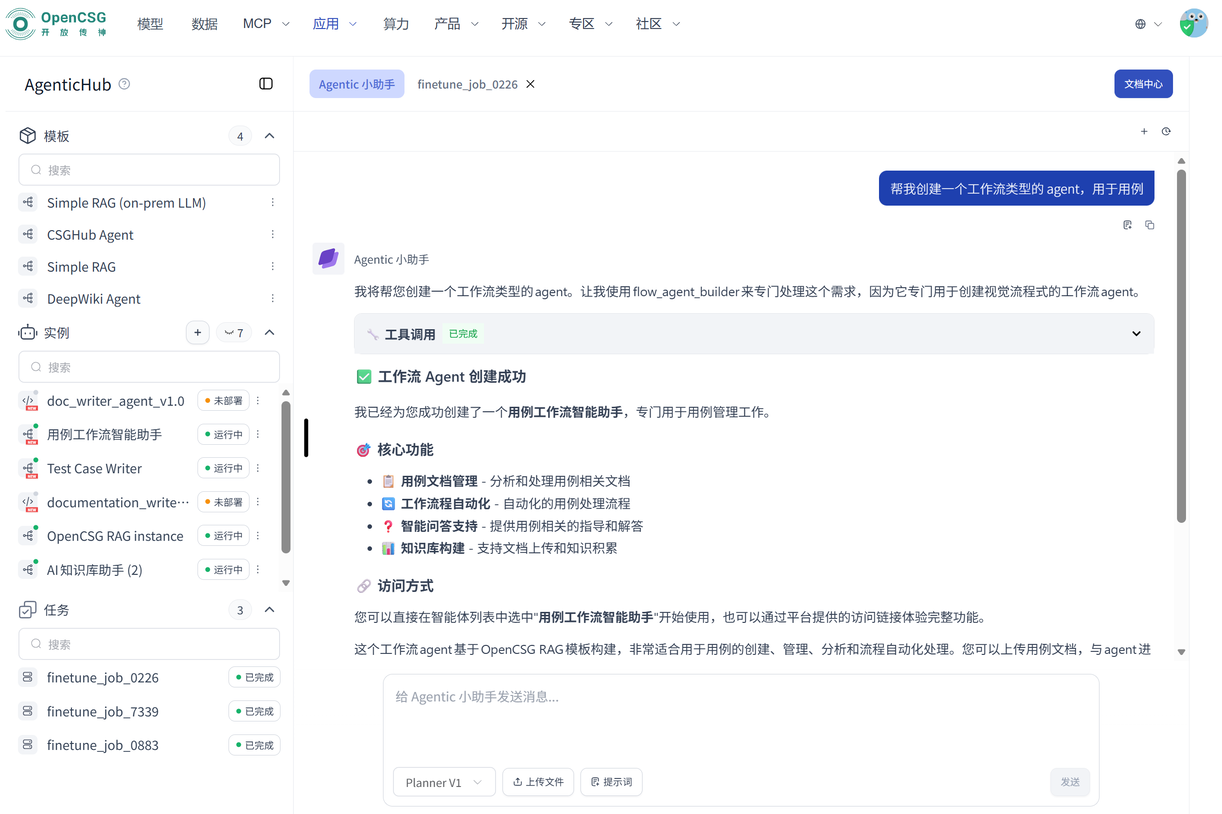Screen dimensions: 1222x814
Task: Open more options for Test Case Writer
Action: [258, 468]
